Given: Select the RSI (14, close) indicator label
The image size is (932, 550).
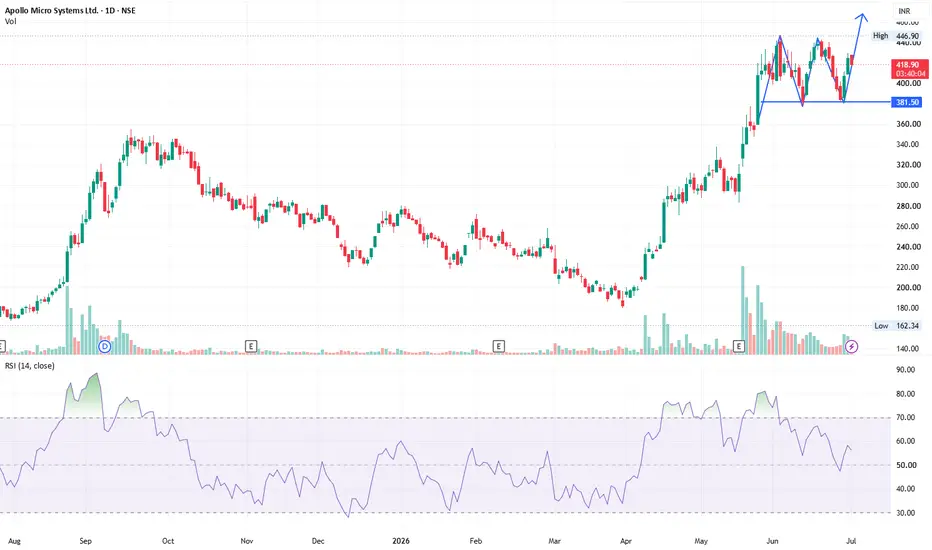Looking at the screenshot, I should (30, 366).
